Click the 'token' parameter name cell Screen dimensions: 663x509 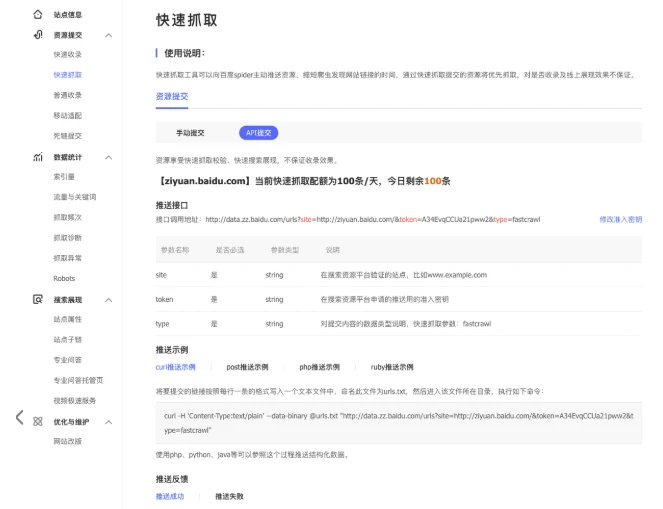pos(164,299)
